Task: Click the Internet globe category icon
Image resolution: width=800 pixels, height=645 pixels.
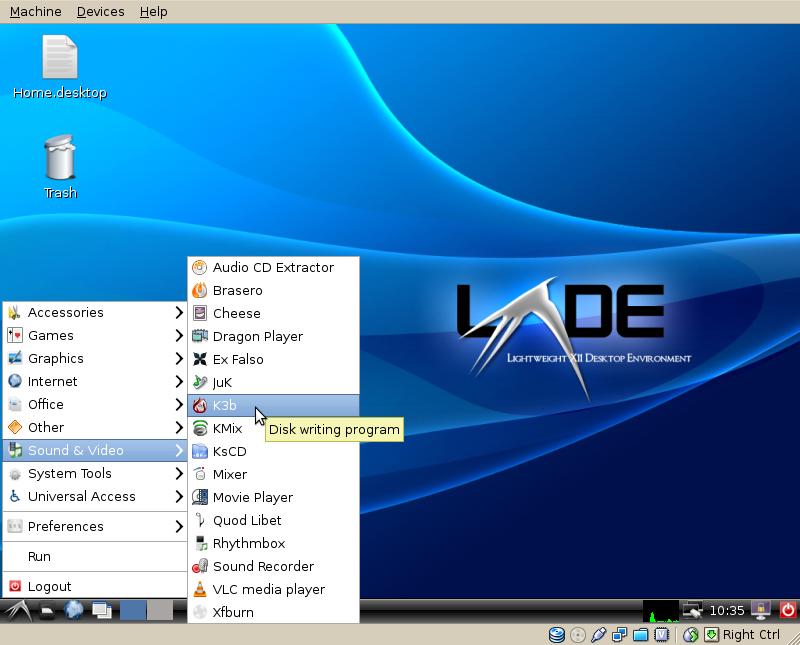Action: tap(15, 381)
